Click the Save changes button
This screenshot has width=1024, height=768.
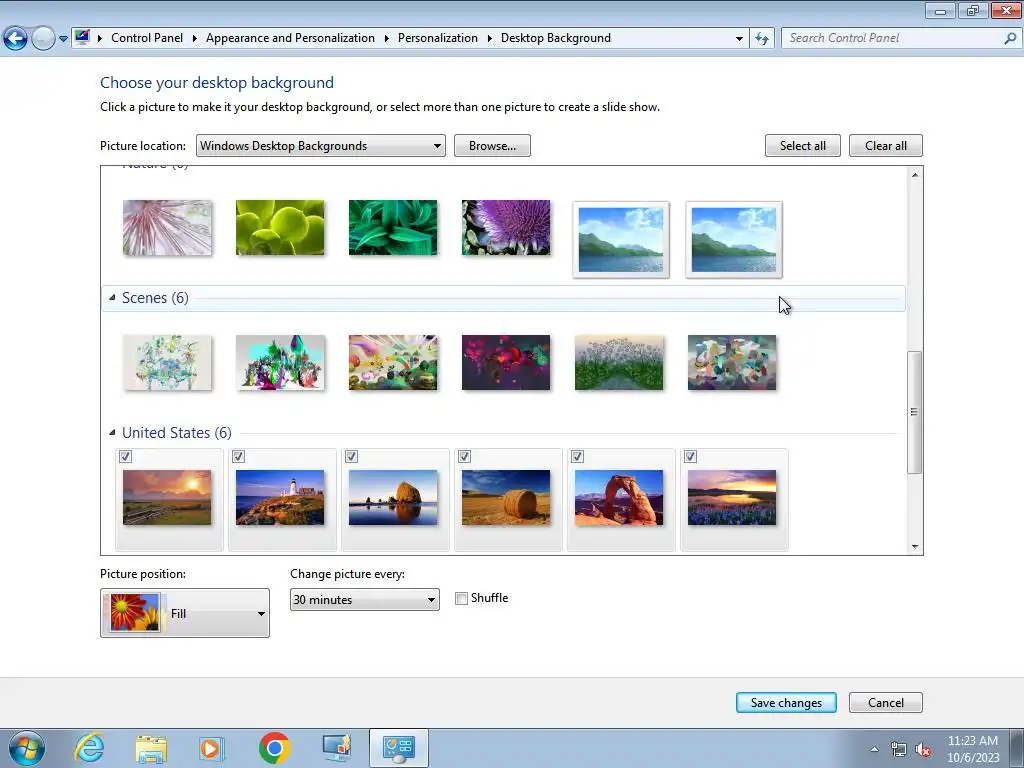coord(786,703)
